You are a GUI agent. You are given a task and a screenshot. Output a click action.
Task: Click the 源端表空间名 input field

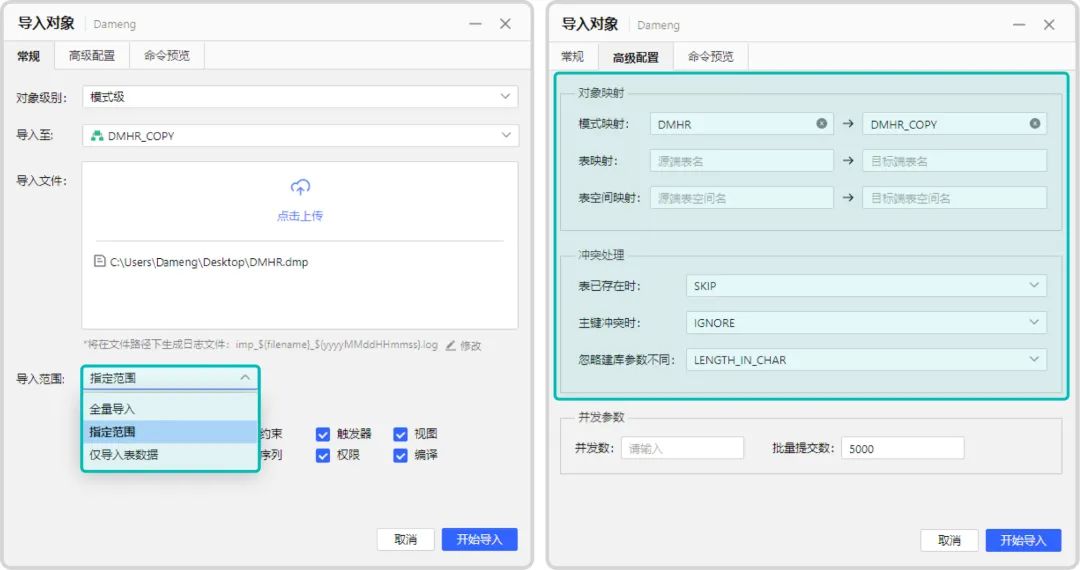pyautogui.click(x=742, y=198)
